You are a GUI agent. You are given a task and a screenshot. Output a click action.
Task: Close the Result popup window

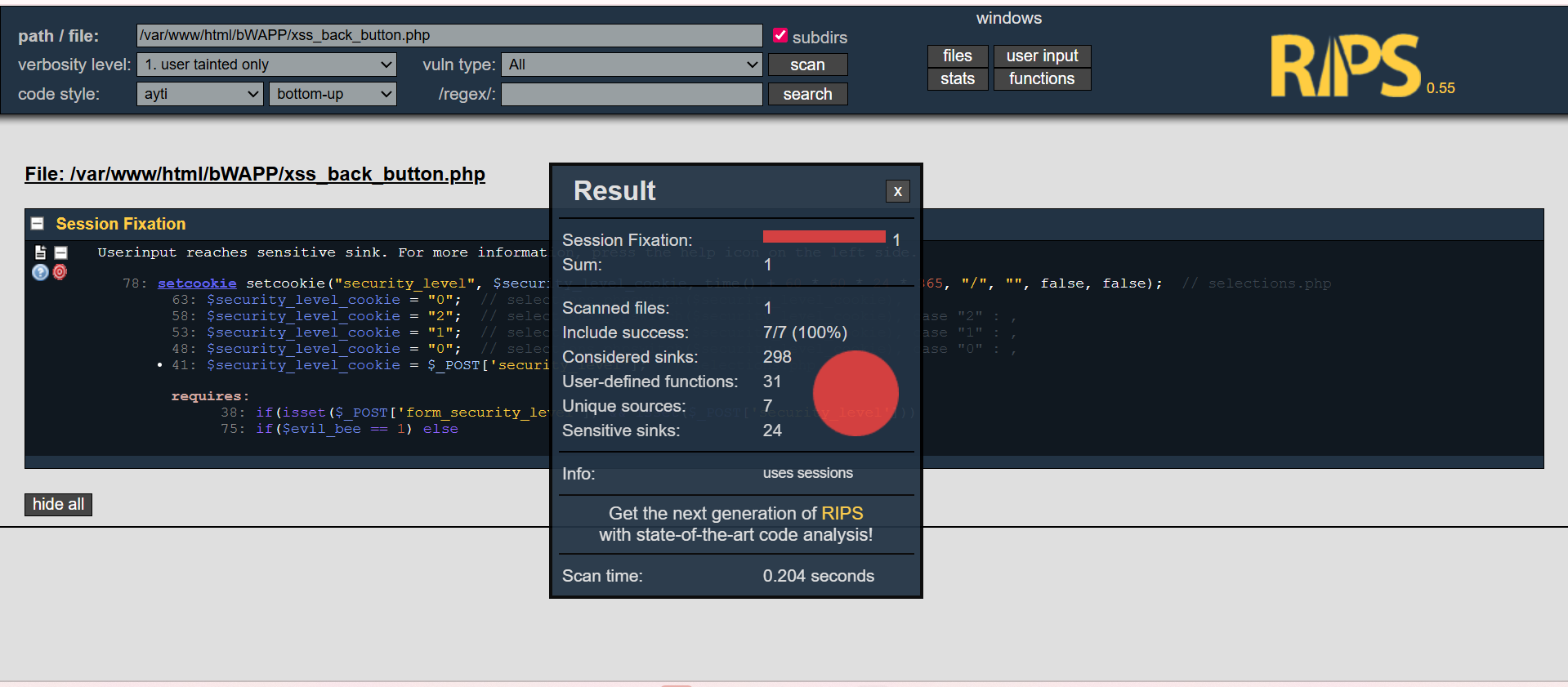tap(897, 191)
